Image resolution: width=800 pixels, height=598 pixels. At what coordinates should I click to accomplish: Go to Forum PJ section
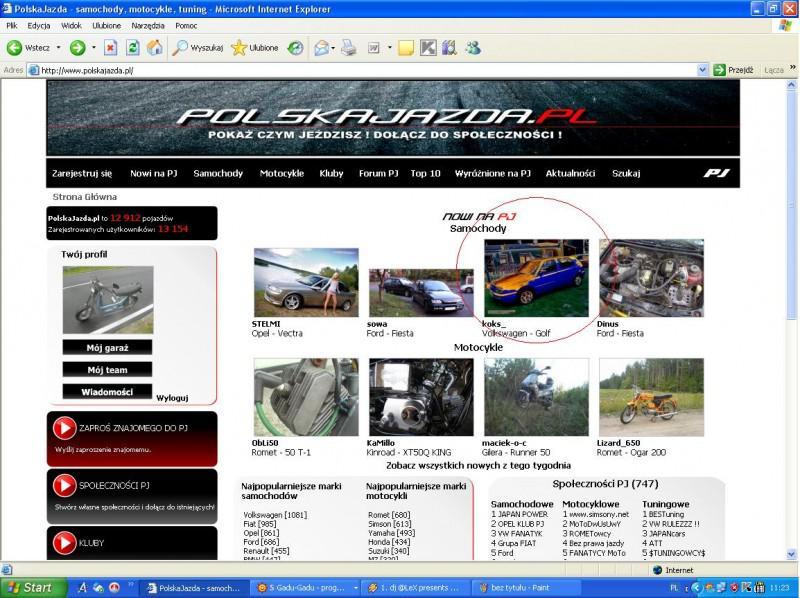(x=379, y=173)
